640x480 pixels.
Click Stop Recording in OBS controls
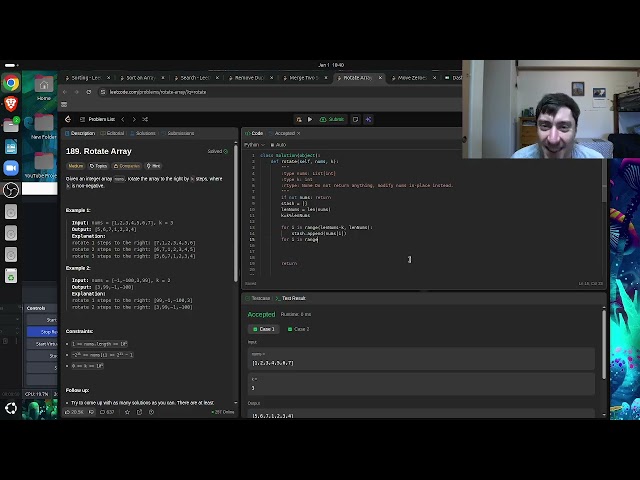click(42, 332)
